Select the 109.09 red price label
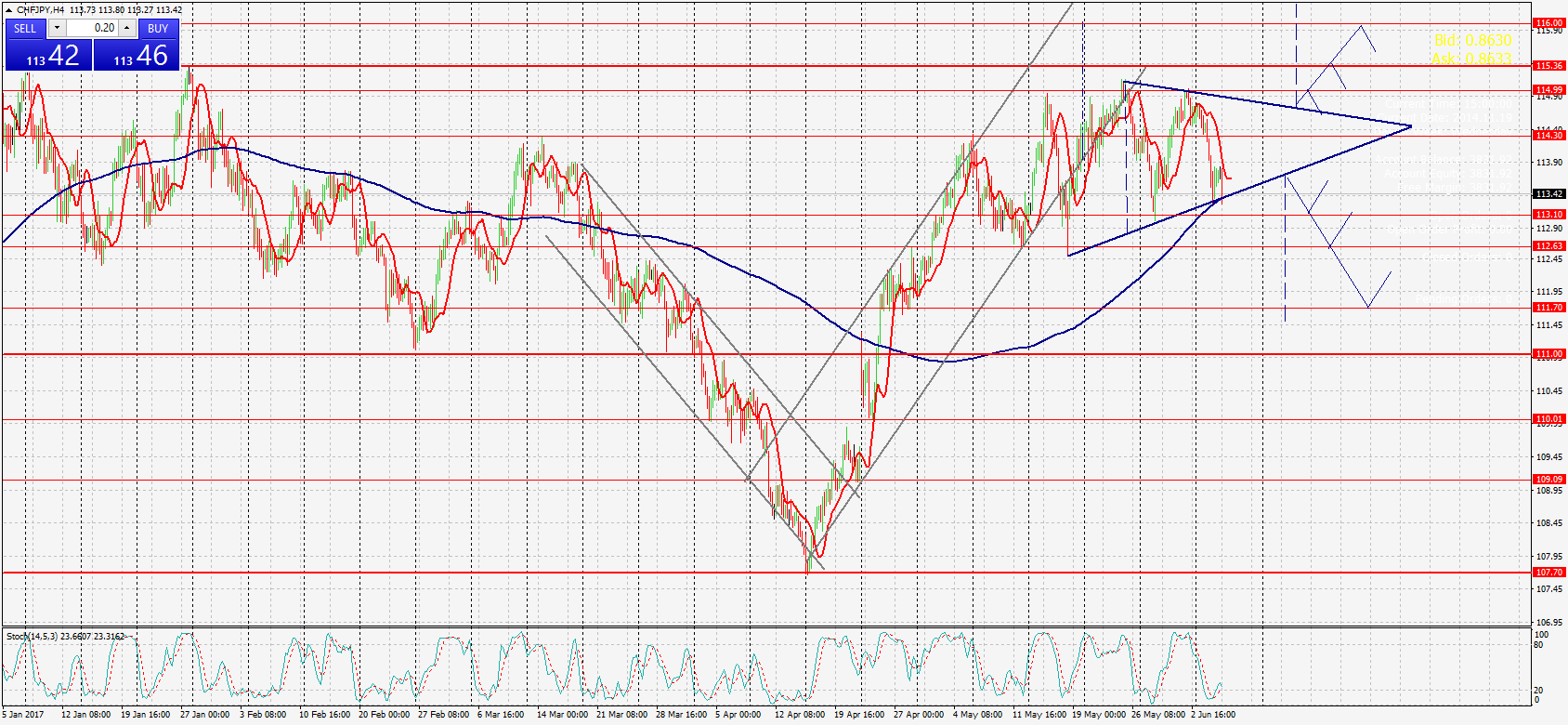 tap(1548, 480)
